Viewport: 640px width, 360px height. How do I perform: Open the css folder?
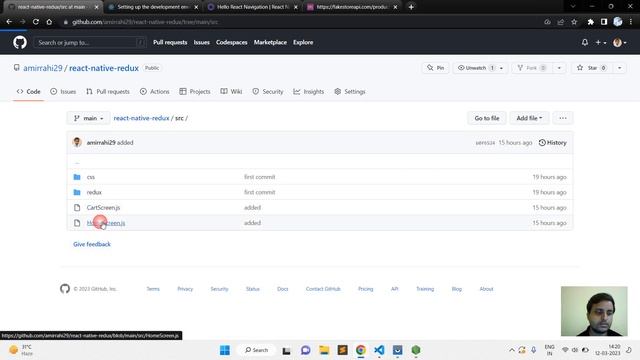coord(91,177)
